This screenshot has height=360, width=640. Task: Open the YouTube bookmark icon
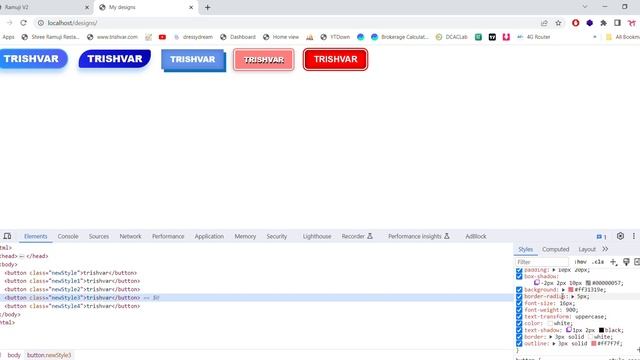click(162, 37)
